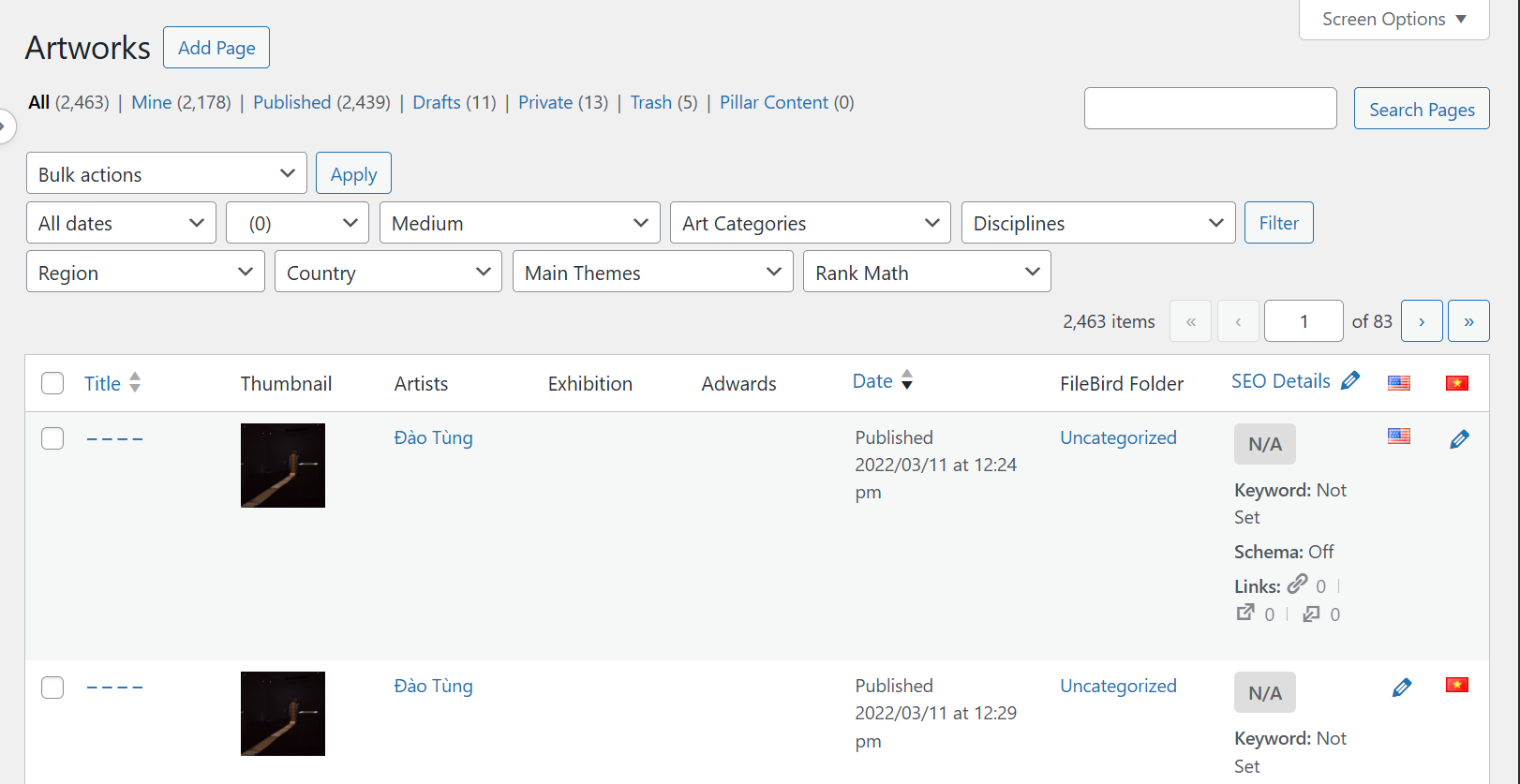This screenshot has width=1520, height=784.
Task: Click second row's Vietnam flag icon
Action: pos(1456,685)
